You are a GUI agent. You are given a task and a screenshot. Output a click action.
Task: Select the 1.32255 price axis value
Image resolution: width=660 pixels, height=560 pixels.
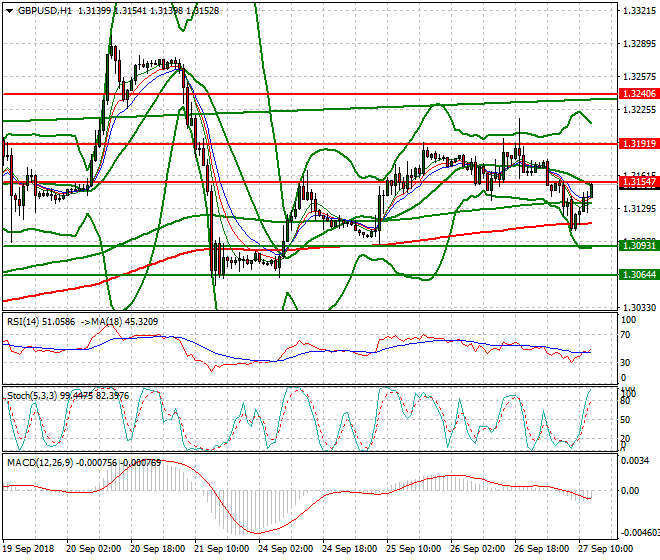coord(639,110)
